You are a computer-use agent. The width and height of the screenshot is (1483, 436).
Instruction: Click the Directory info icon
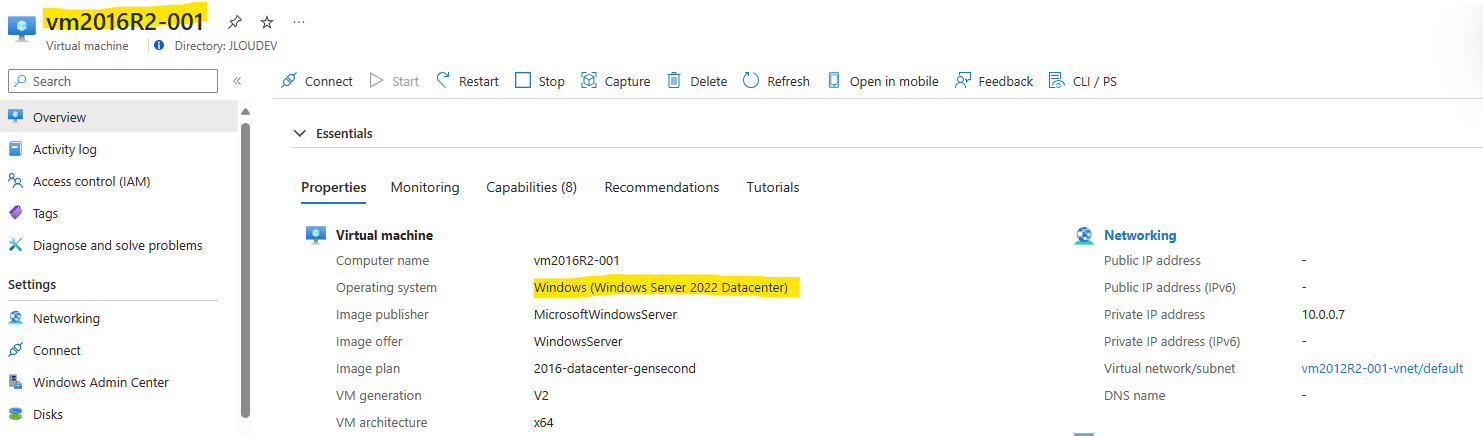click(x=159, y=45)
